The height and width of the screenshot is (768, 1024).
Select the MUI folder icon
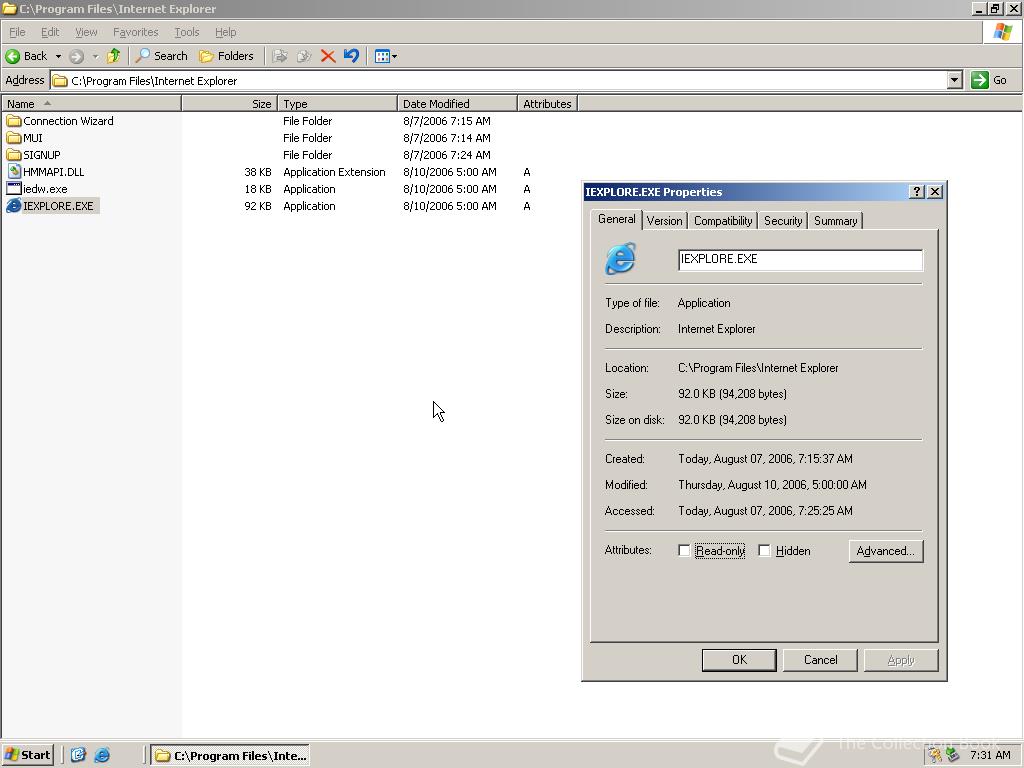pos(14,138)
